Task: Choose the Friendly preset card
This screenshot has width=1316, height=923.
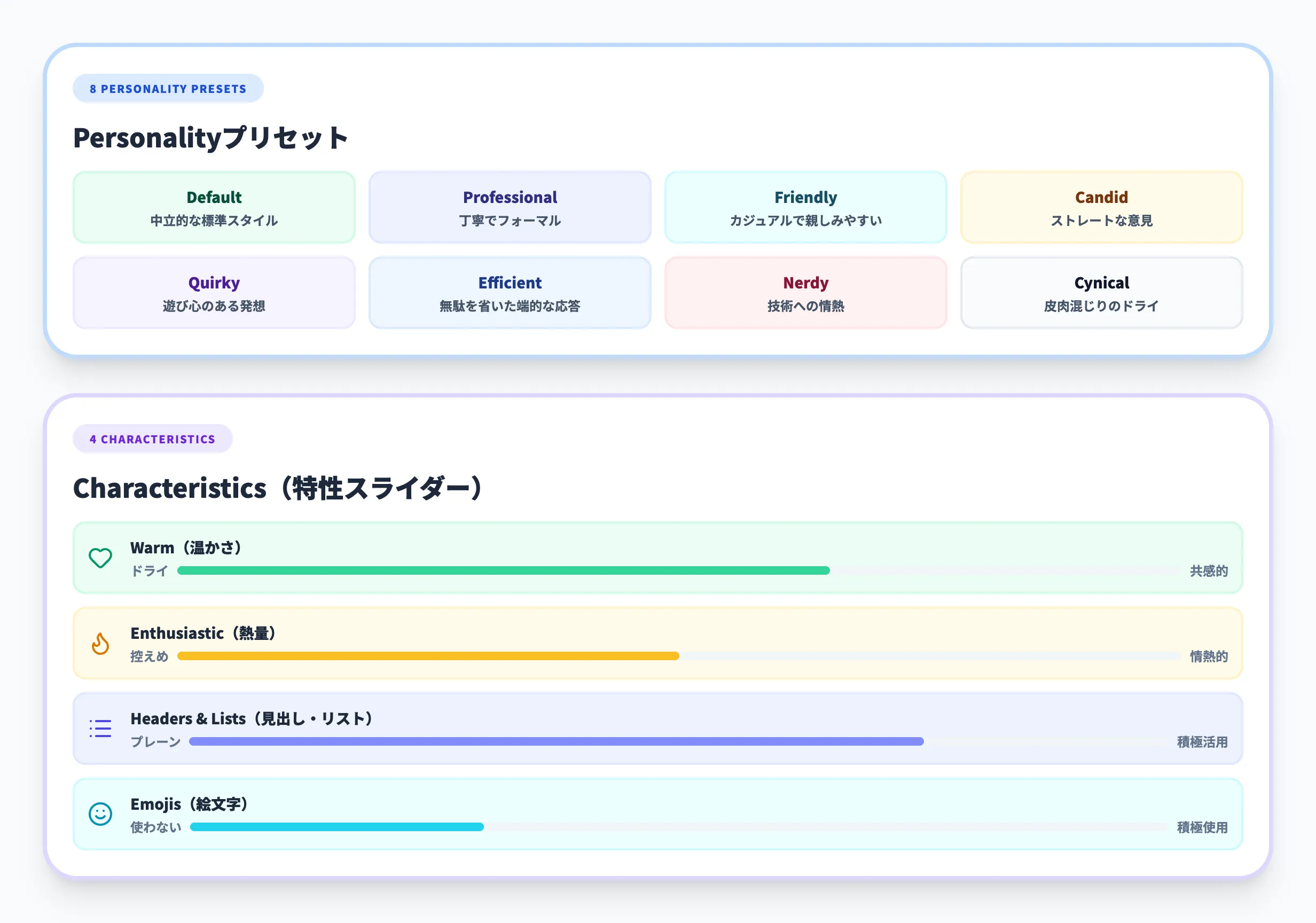Action: click(x=805, y=207)
